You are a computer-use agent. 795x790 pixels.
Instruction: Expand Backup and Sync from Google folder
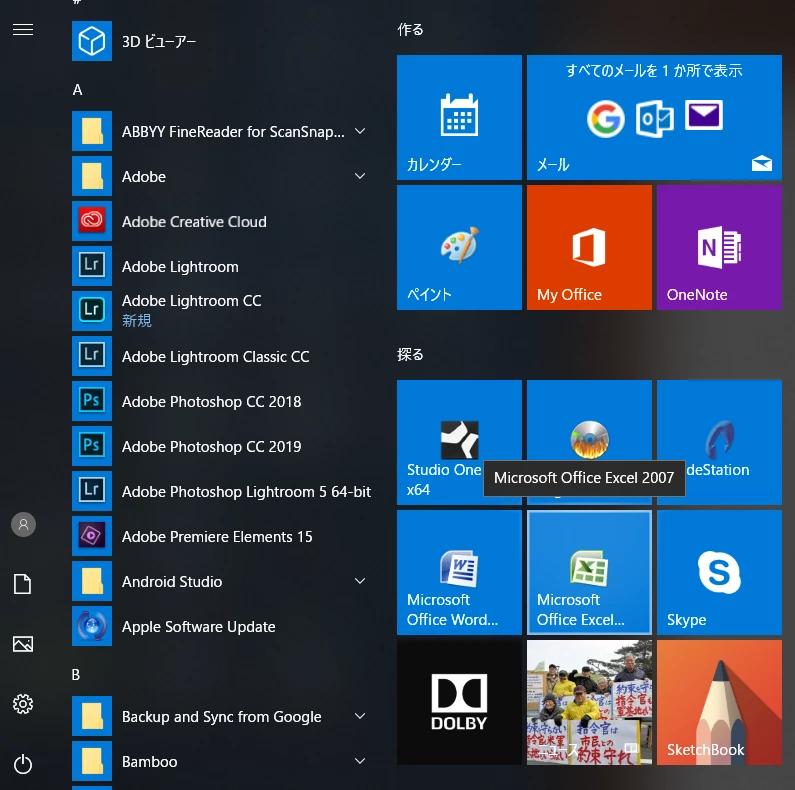pyautogui.click(x=360, y=716)
